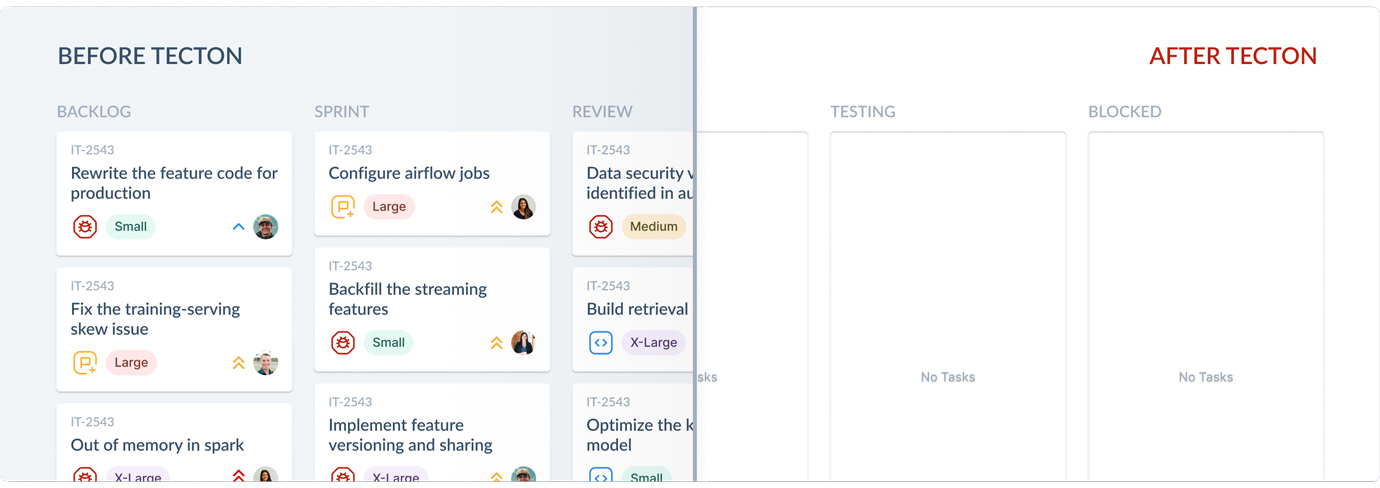Select Small tag on Rewrite feature code card

131,227
